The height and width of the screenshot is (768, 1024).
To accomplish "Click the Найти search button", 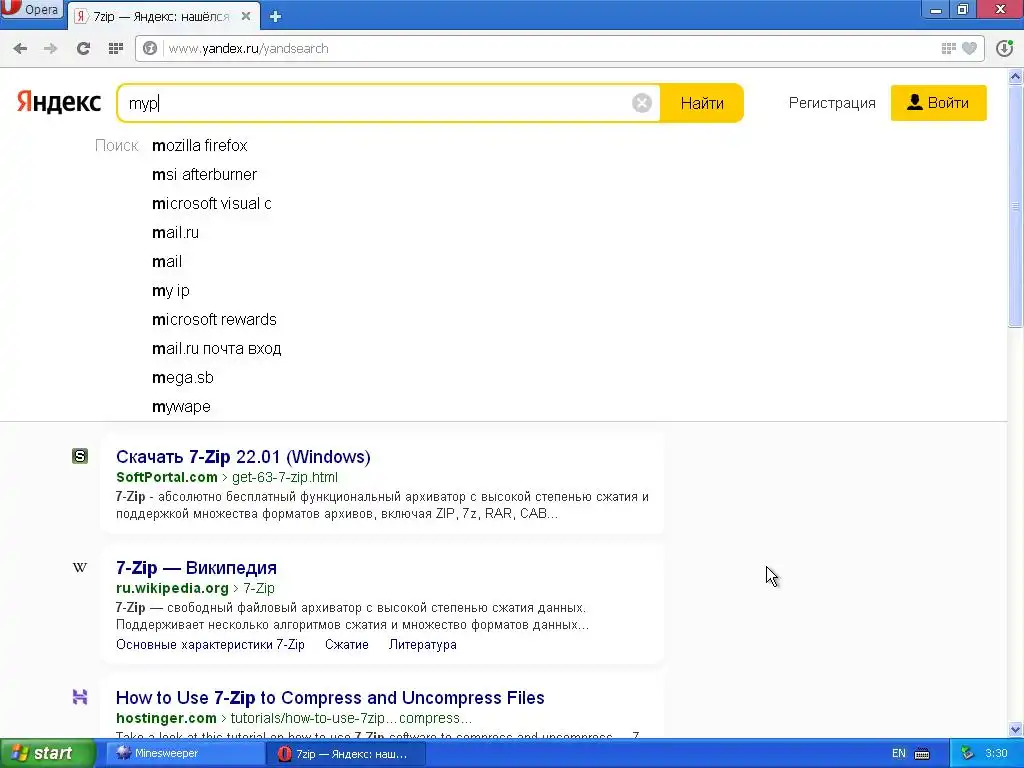I will point(702,103).
